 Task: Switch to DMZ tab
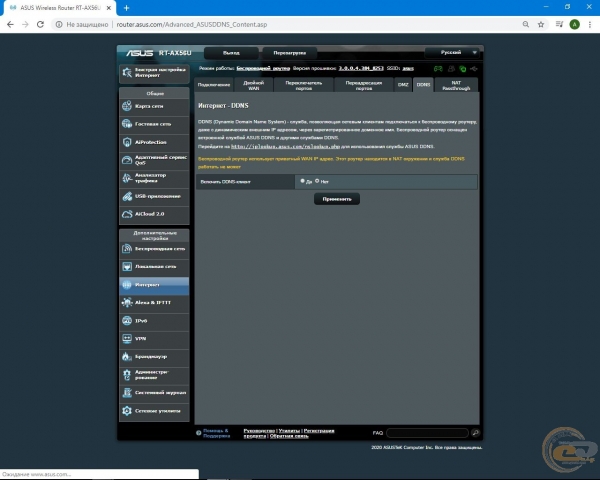[x=403, y=85]
